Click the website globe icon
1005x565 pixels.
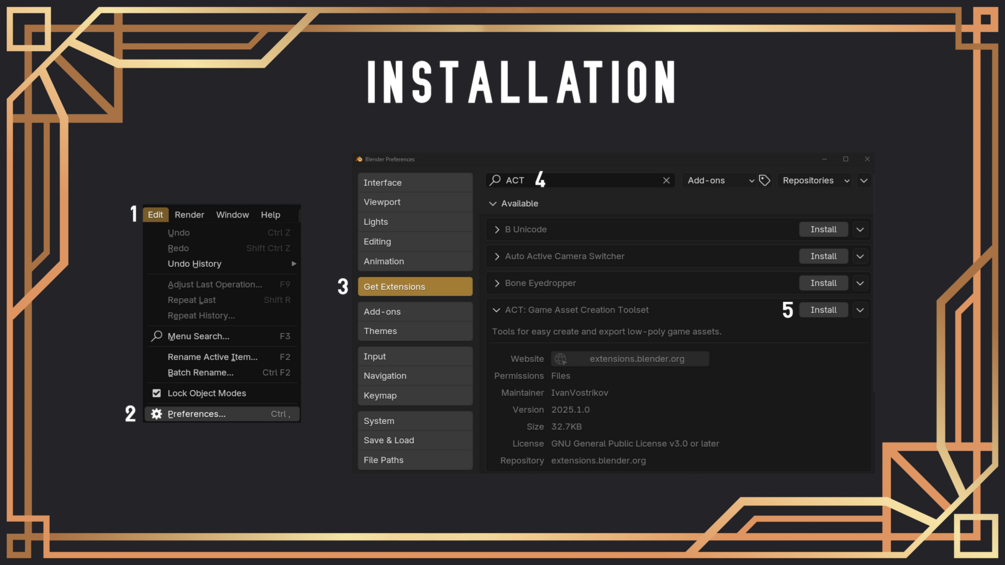click(561, 359)
